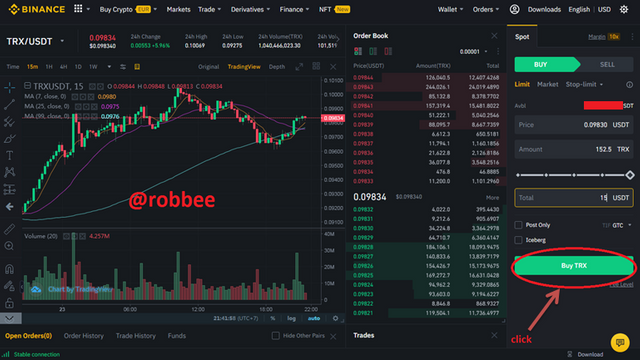Viewport: 640px width, 360px height.
Task: Switch to the Funds tab
Action: pos(177,336)
